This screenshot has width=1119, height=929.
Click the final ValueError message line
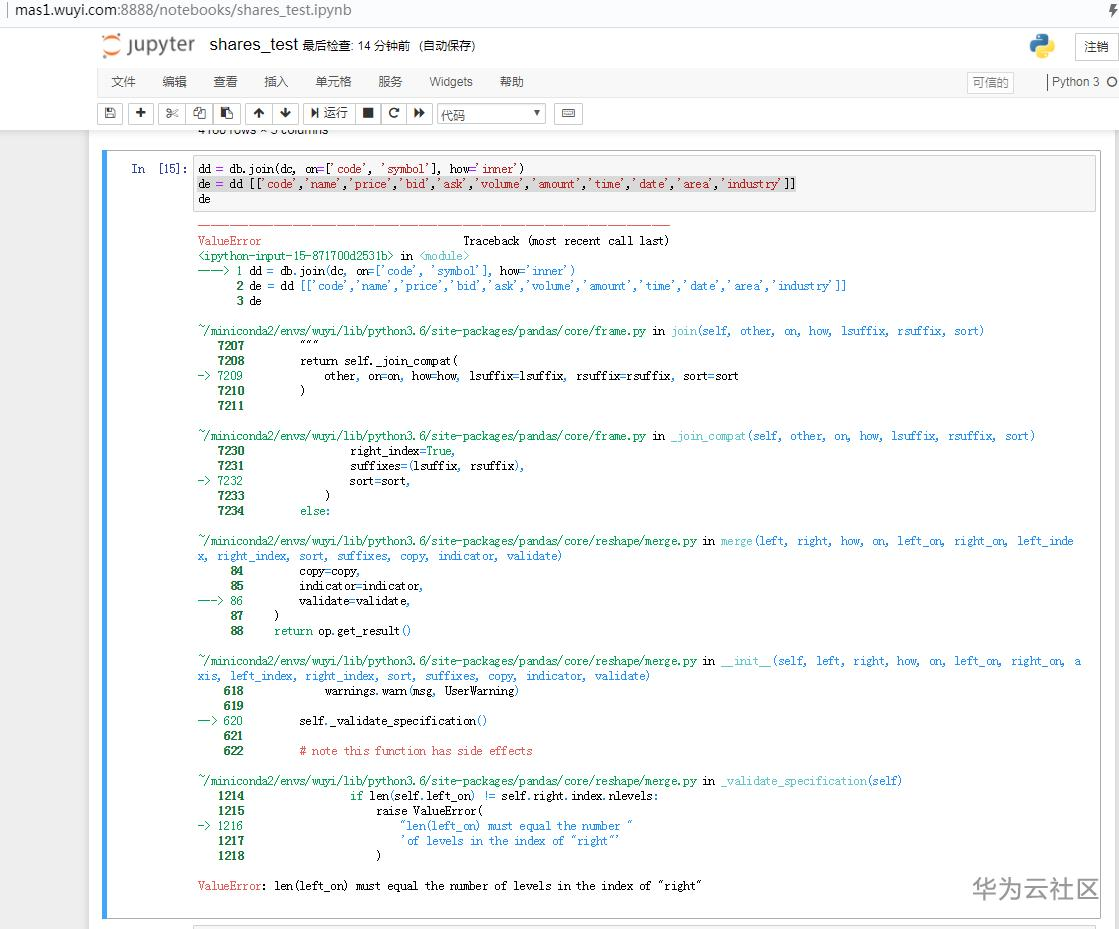450,886
